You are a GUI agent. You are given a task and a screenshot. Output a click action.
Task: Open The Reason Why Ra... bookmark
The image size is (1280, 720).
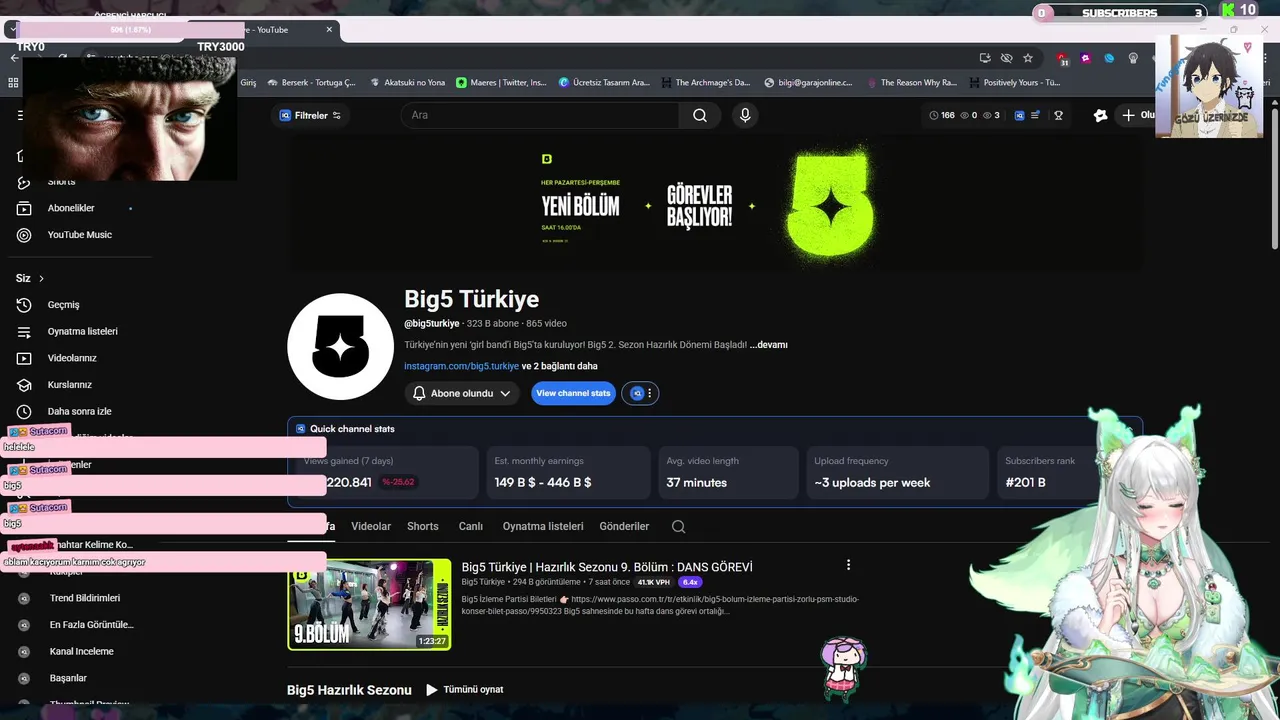912,83
